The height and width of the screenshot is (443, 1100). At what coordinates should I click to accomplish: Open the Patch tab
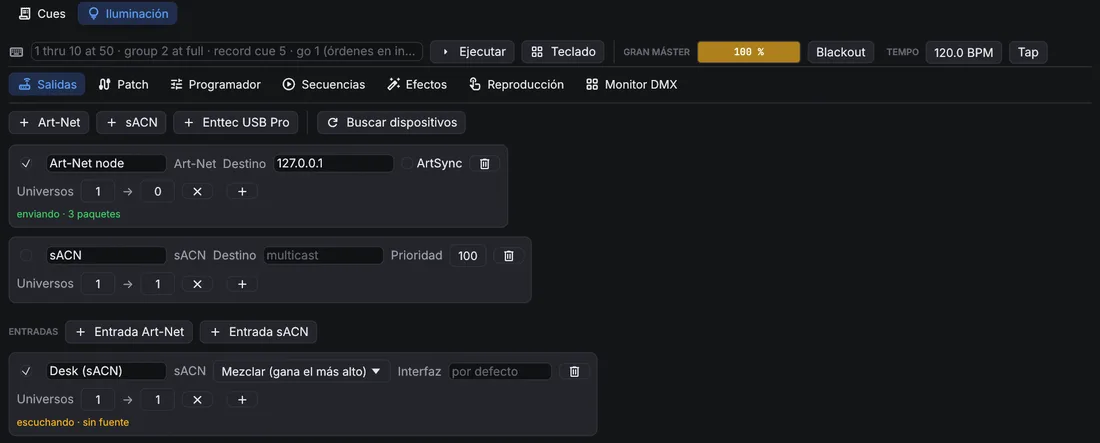click(123, 84)
